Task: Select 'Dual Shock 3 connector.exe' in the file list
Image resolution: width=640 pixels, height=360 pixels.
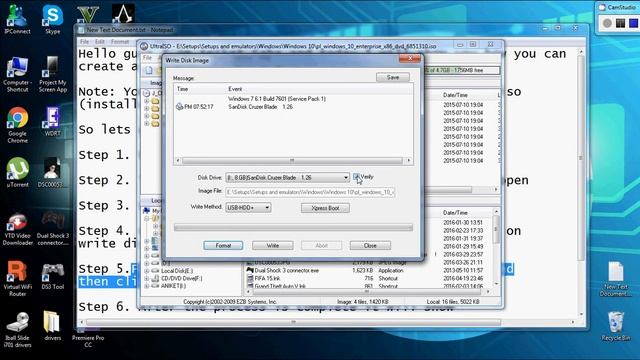Action: [x=287, y=271]
